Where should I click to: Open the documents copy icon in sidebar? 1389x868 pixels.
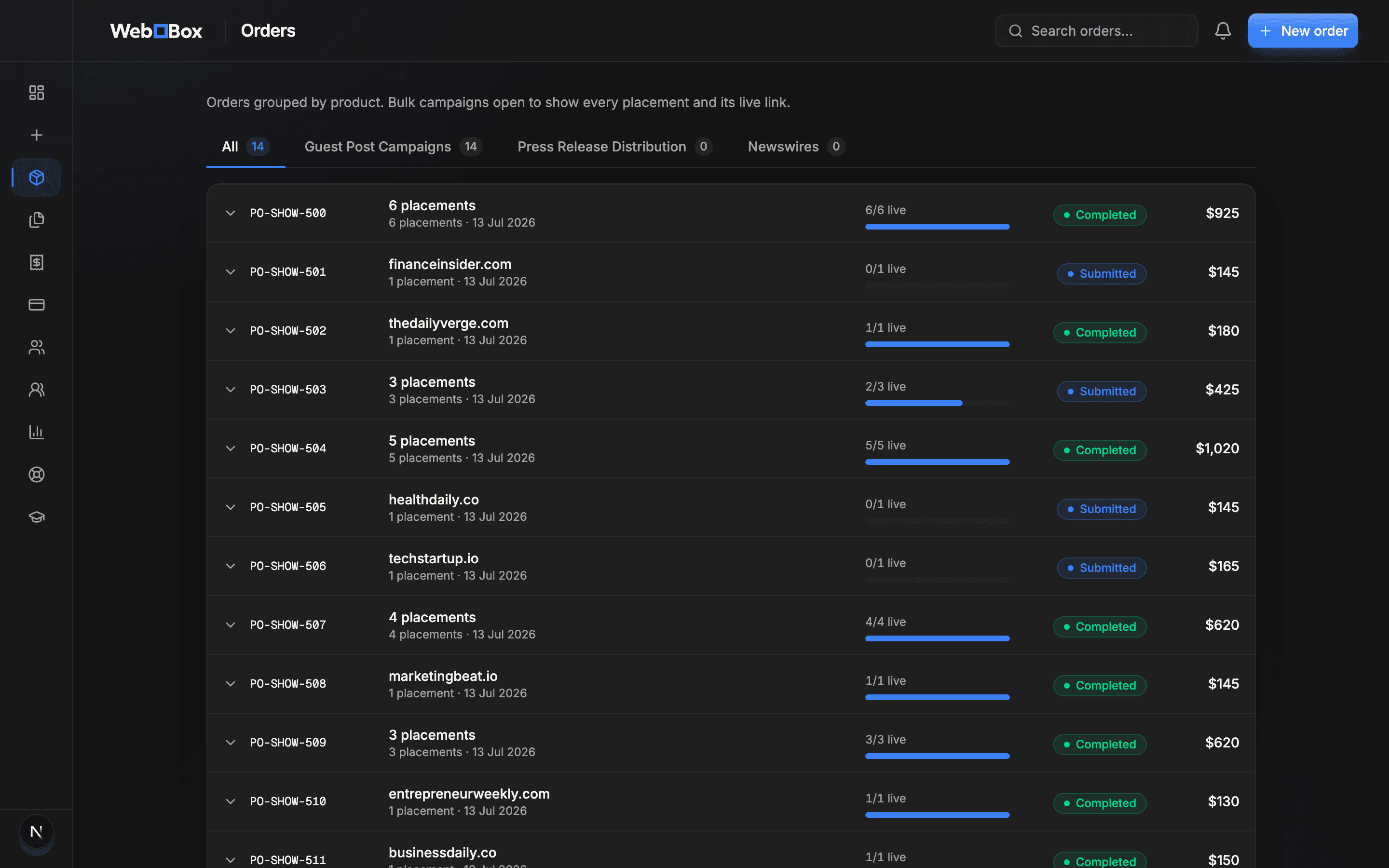[x=36, y=220]
